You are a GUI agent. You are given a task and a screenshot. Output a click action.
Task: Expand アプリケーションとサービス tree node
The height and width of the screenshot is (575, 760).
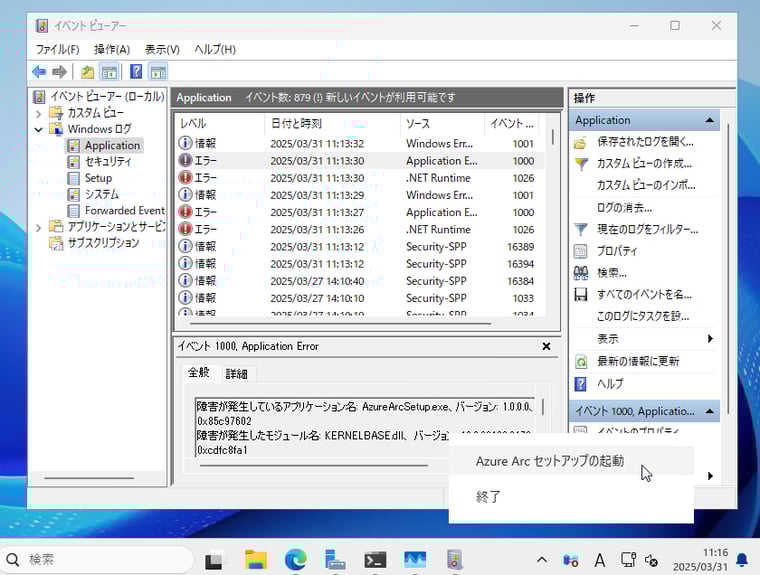39,227
